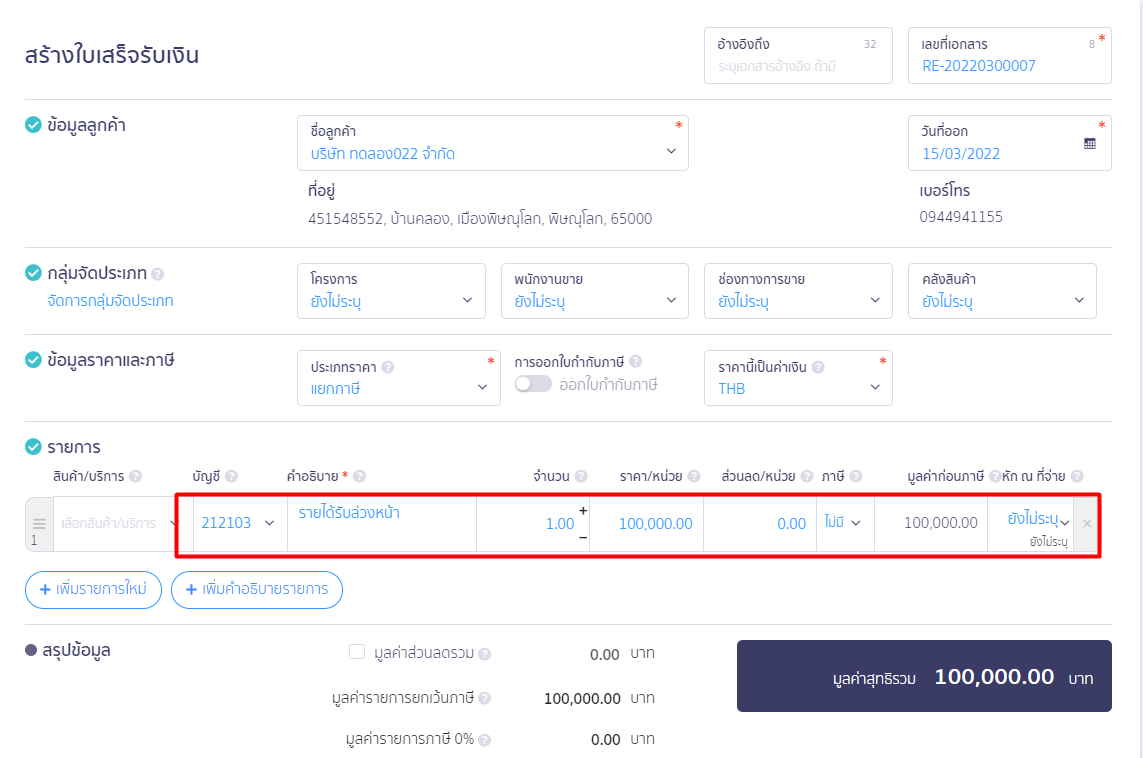Click help icon beside มูลค่าส่วนลดรวม
This screenshot has width=1143, height=758.
[485, 655]
